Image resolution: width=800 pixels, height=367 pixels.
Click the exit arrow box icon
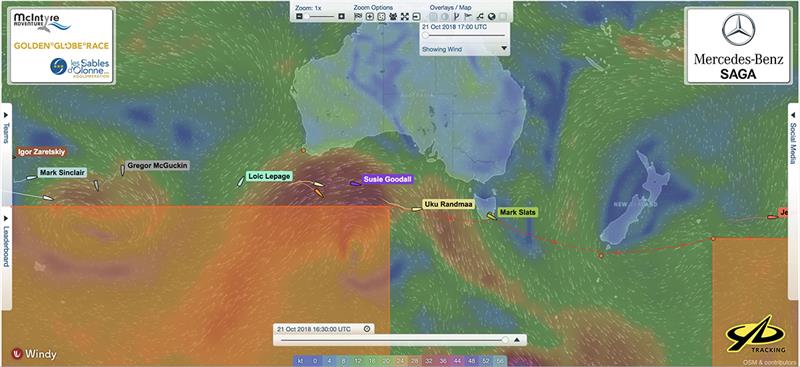click(416, 16)
